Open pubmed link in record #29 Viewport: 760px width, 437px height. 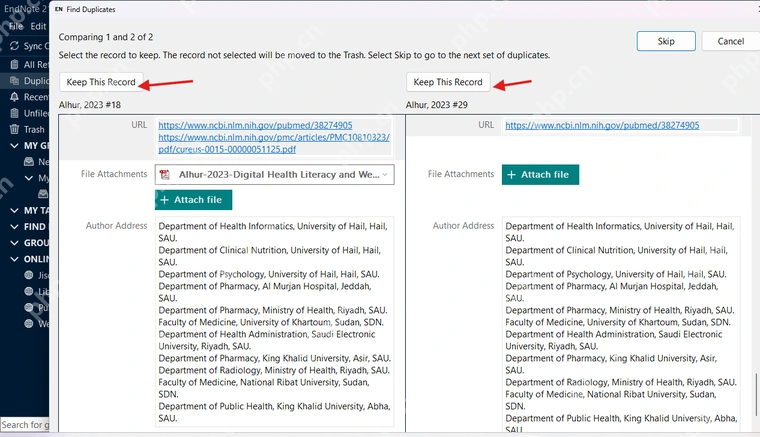point(602,125)
